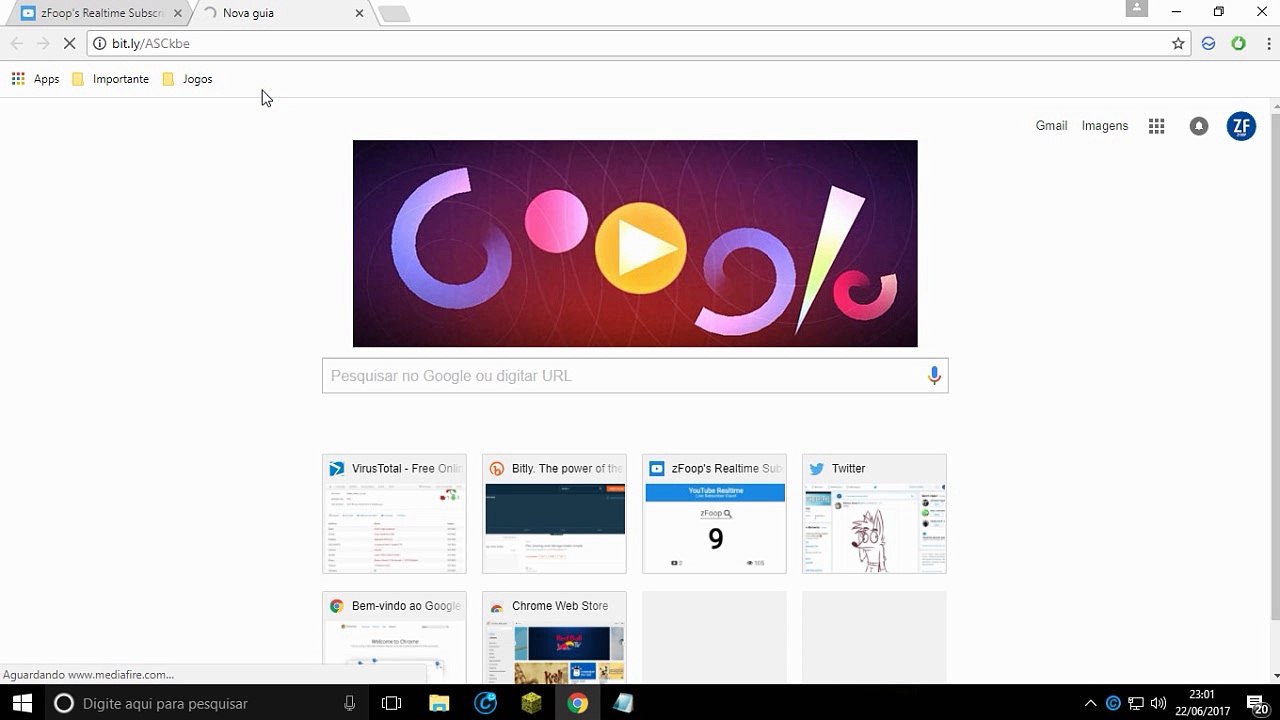
Task: Go to Gmail
Action: [x=1051, y=126]
